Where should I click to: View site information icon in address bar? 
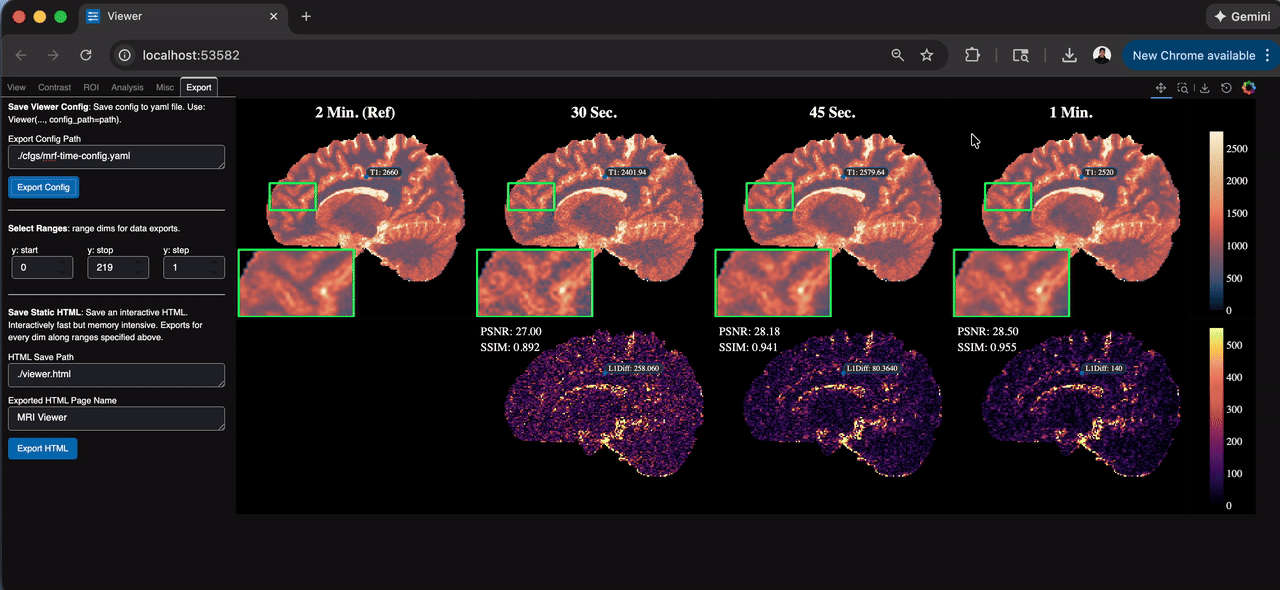click(x=124, y=56)
